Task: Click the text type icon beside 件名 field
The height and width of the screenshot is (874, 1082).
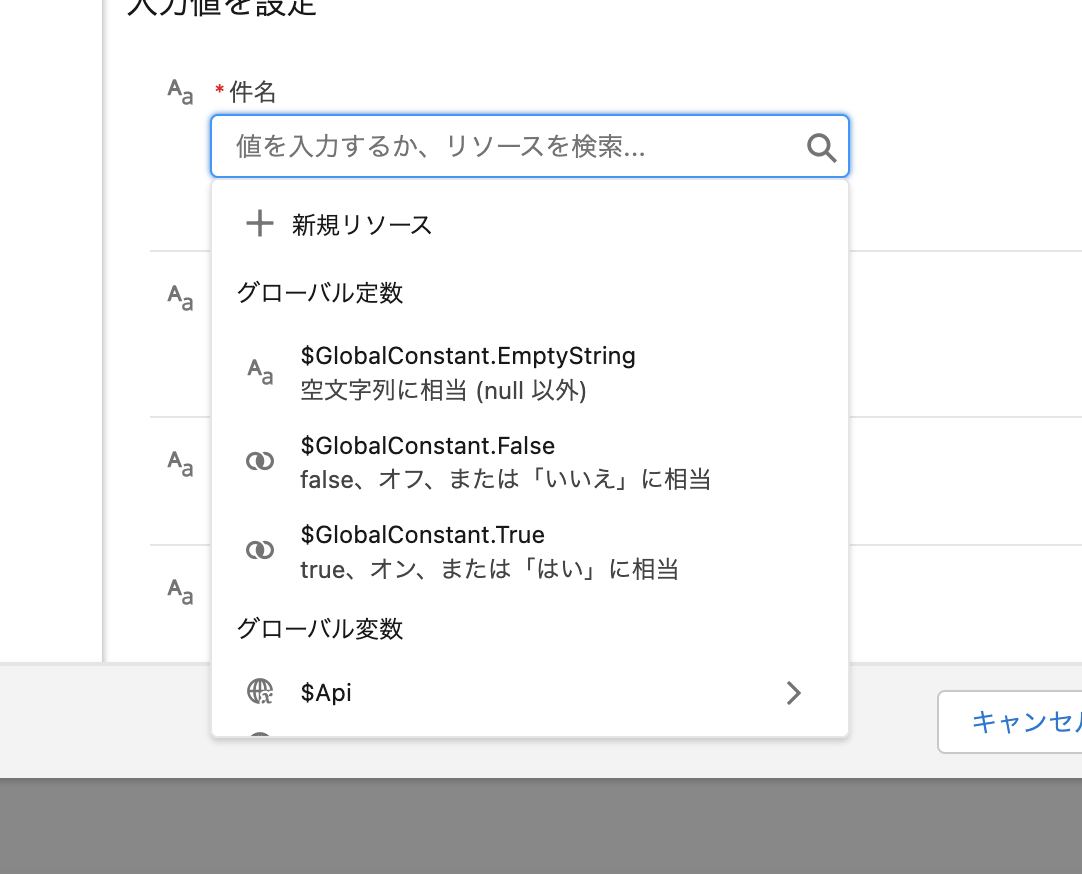Action: tap(178, 91)
